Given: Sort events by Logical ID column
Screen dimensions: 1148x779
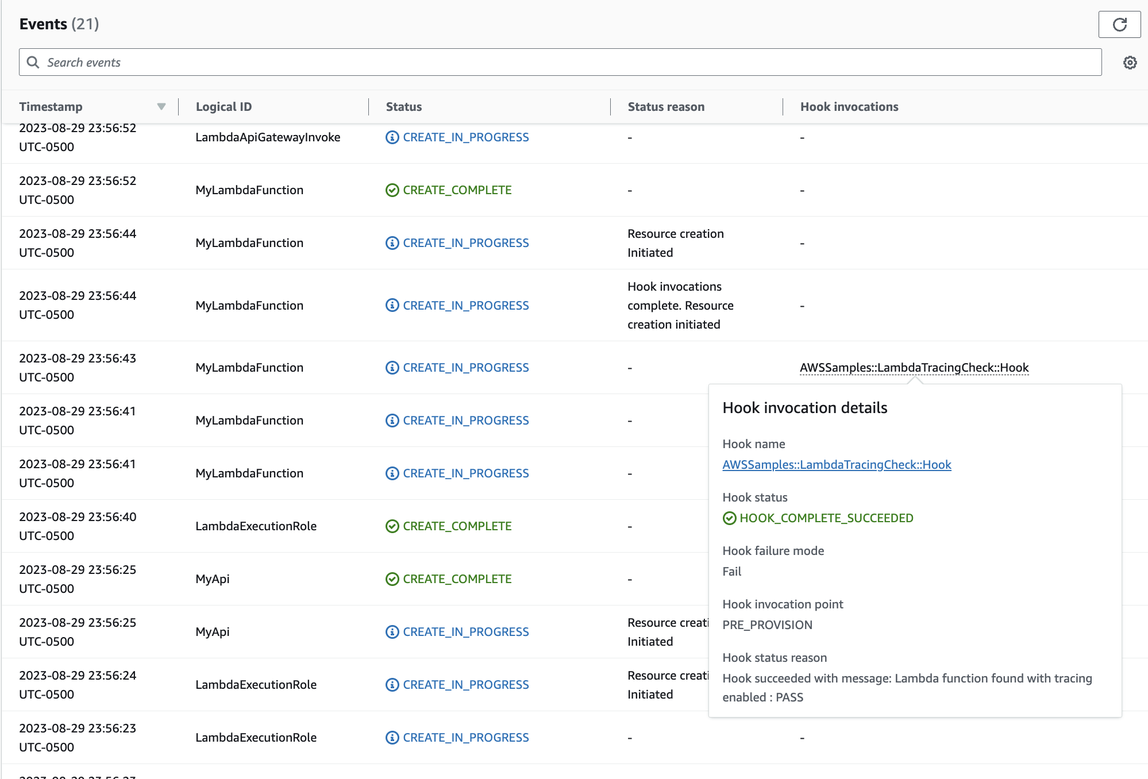Looking at the screenshot, I should coord(223,106).
